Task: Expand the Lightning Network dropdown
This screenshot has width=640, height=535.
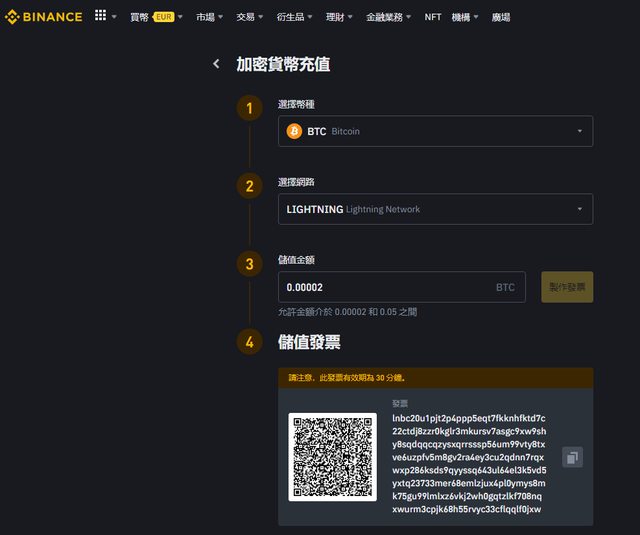Action: coord(579,209)
